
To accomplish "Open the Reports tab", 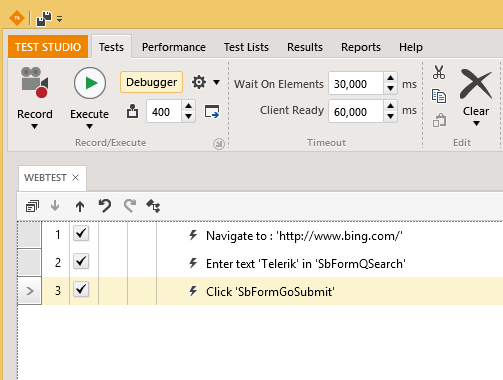I will point(361,47).
